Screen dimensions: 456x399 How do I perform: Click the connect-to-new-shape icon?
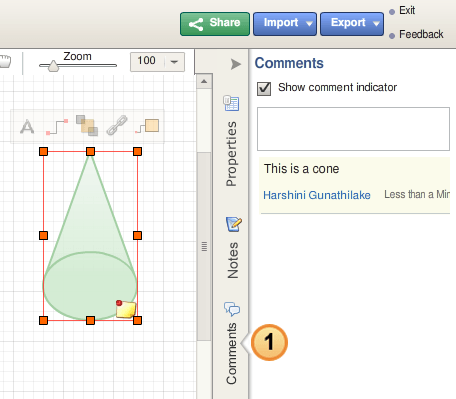[147, 126]
